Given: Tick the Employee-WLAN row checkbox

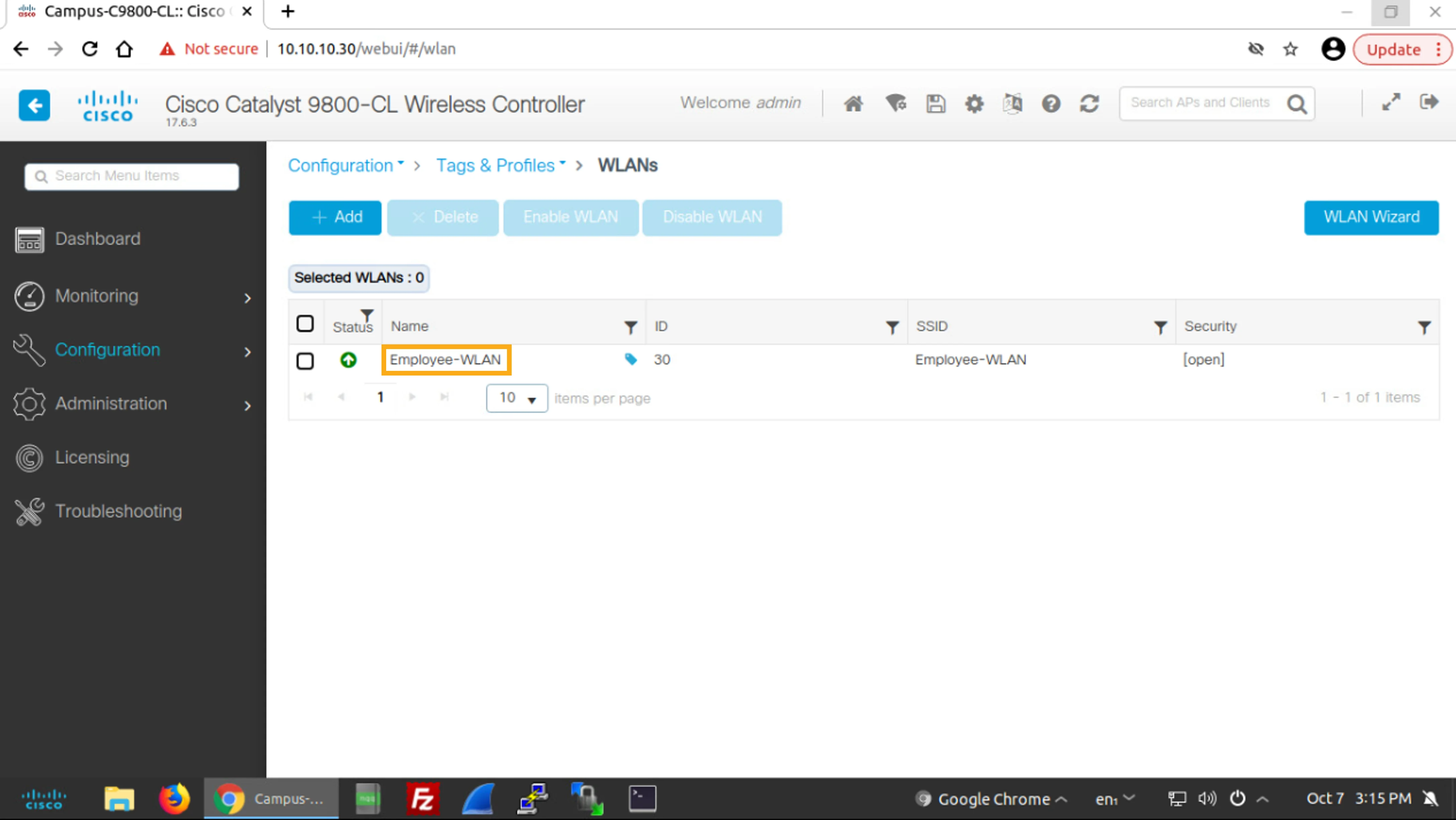Looking at the screenshot, I should click(305, 360).
